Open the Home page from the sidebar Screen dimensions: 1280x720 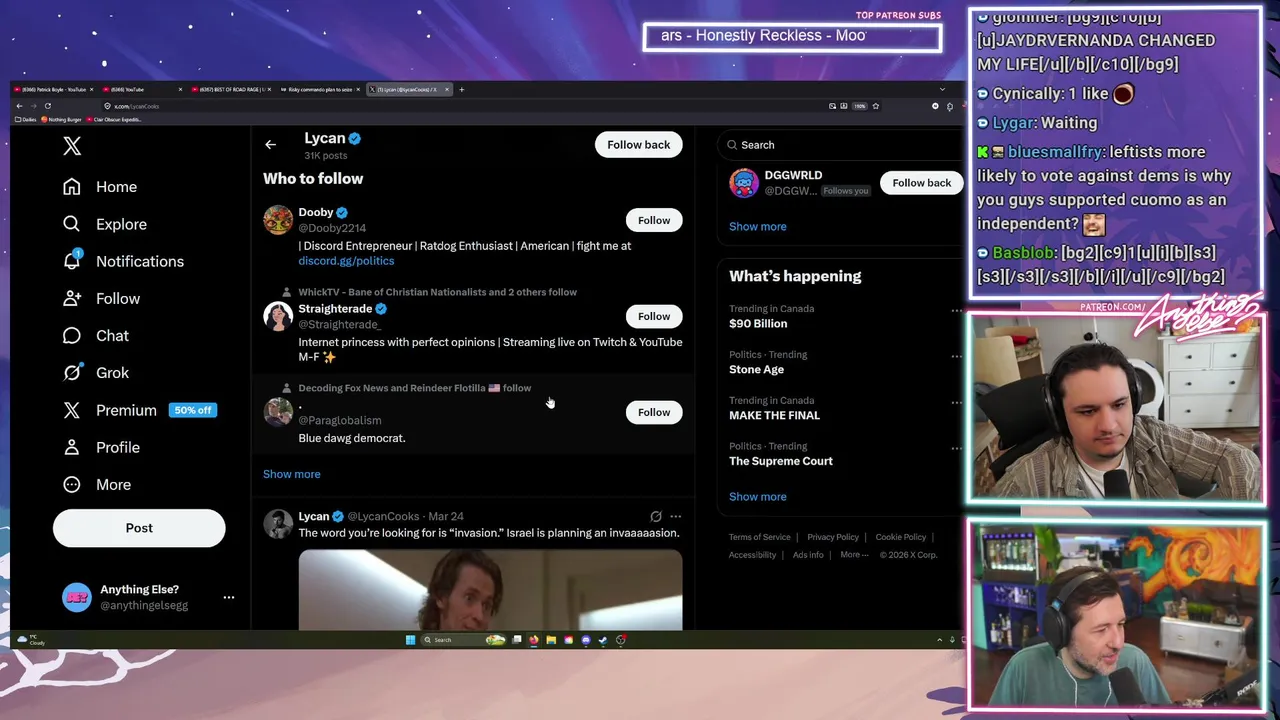tap(99, 187)
